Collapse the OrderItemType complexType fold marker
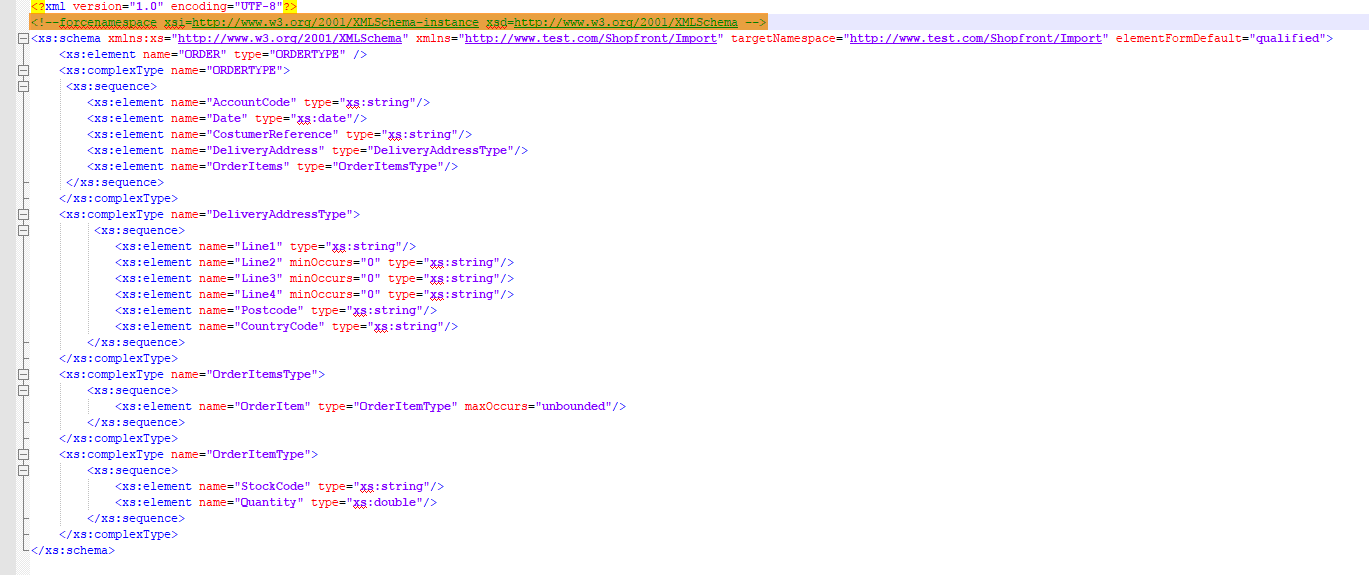Screen dimensions: 1369x575 point(24,455)
